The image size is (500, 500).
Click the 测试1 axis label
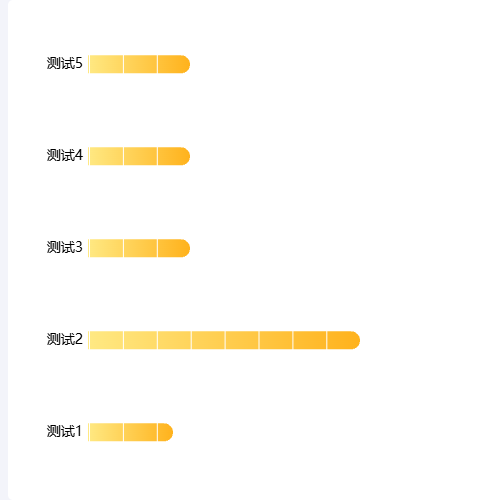coord(64,431)
